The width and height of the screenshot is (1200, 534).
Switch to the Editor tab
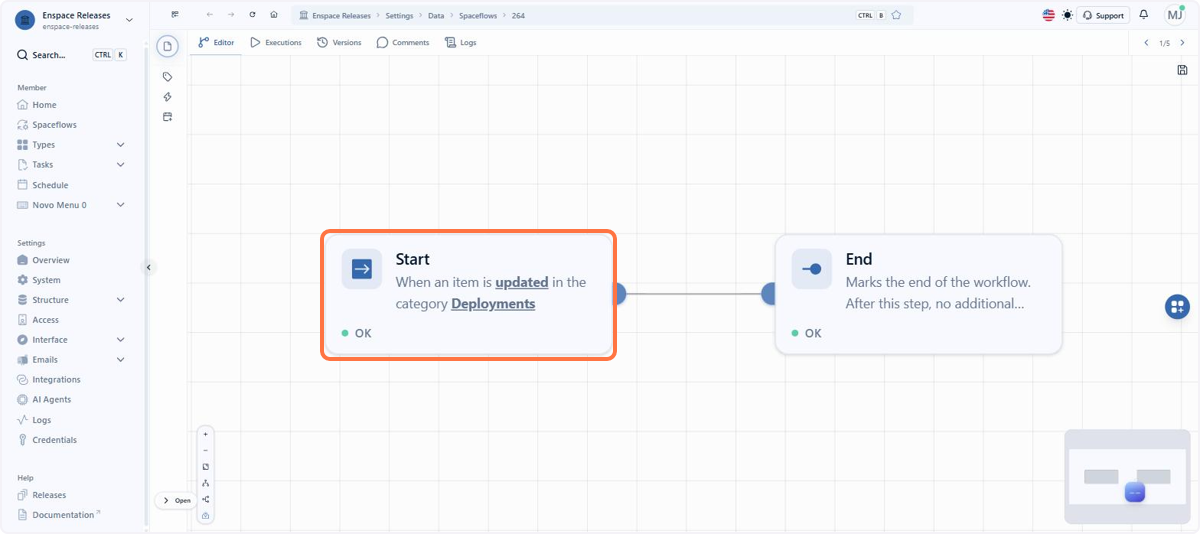pos(216,43)
